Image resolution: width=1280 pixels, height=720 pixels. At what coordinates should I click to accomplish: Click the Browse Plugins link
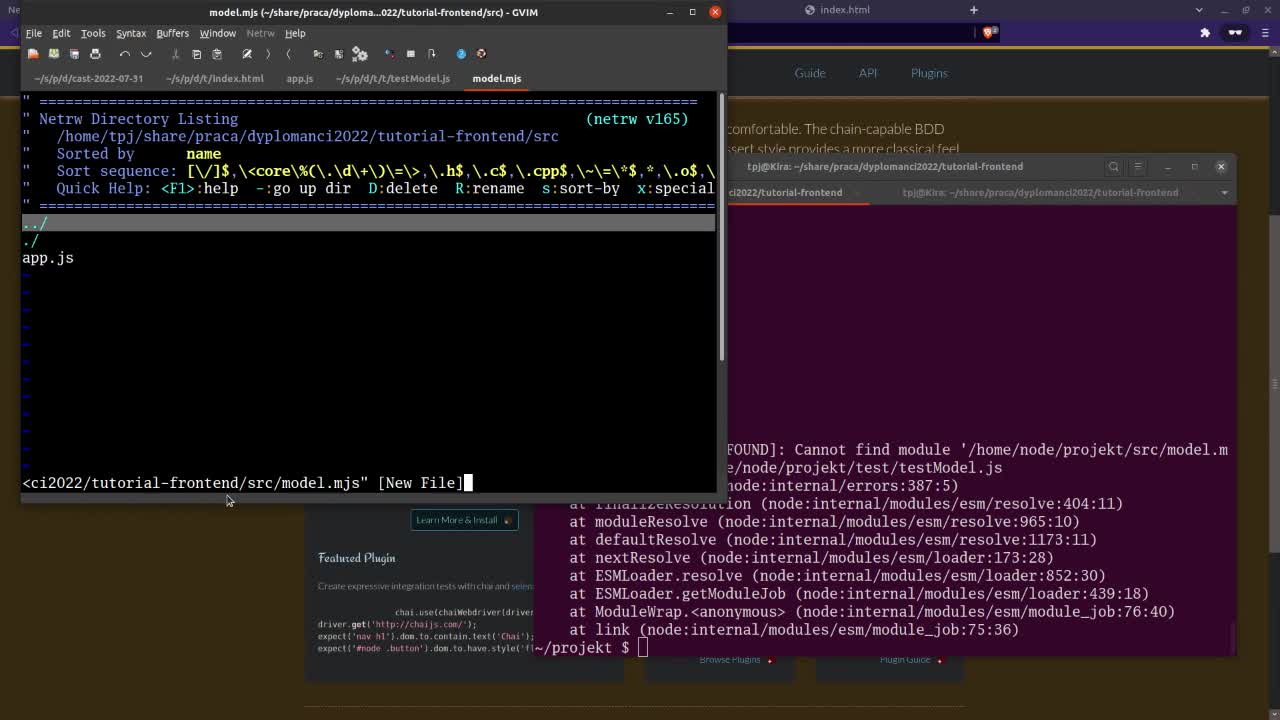tap(730, 660)
